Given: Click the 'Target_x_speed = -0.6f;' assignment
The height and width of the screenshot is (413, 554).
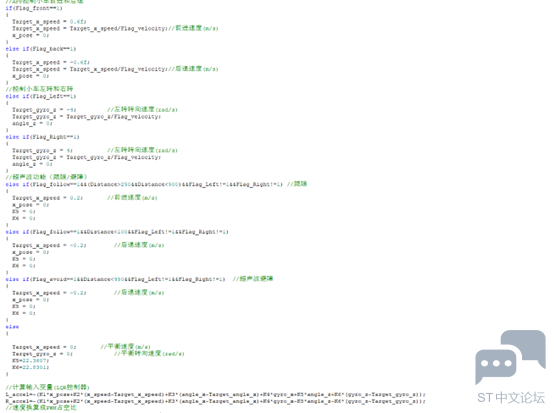Looking at the screenshot, I should 51,63.
